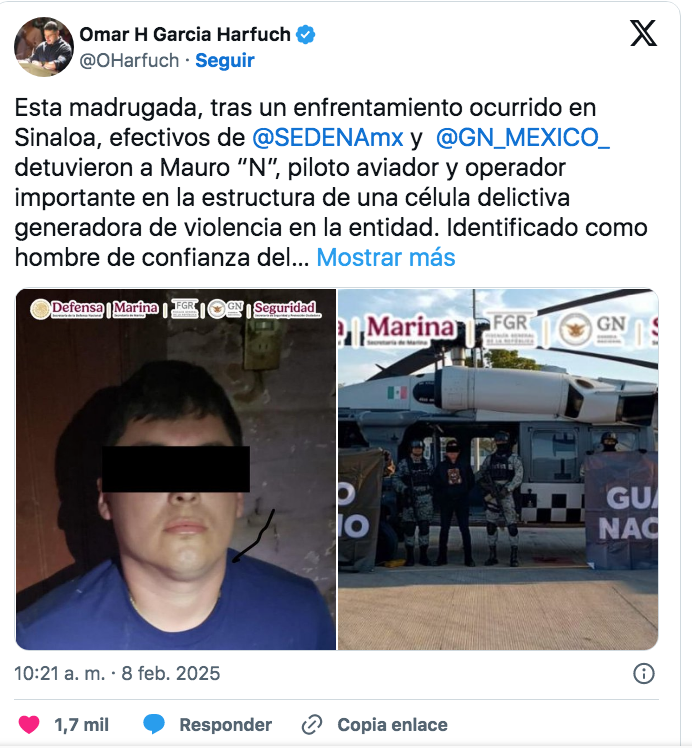Click the X logo icon
This screenshot has width=692, height=748.
(x=643, y=33)
